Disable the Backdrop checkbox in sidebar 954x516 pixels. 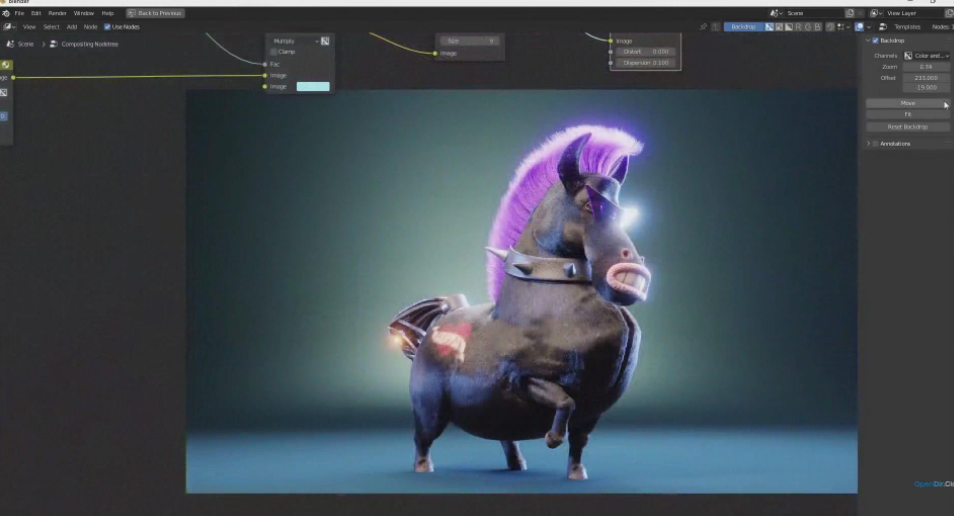(876, 41)
